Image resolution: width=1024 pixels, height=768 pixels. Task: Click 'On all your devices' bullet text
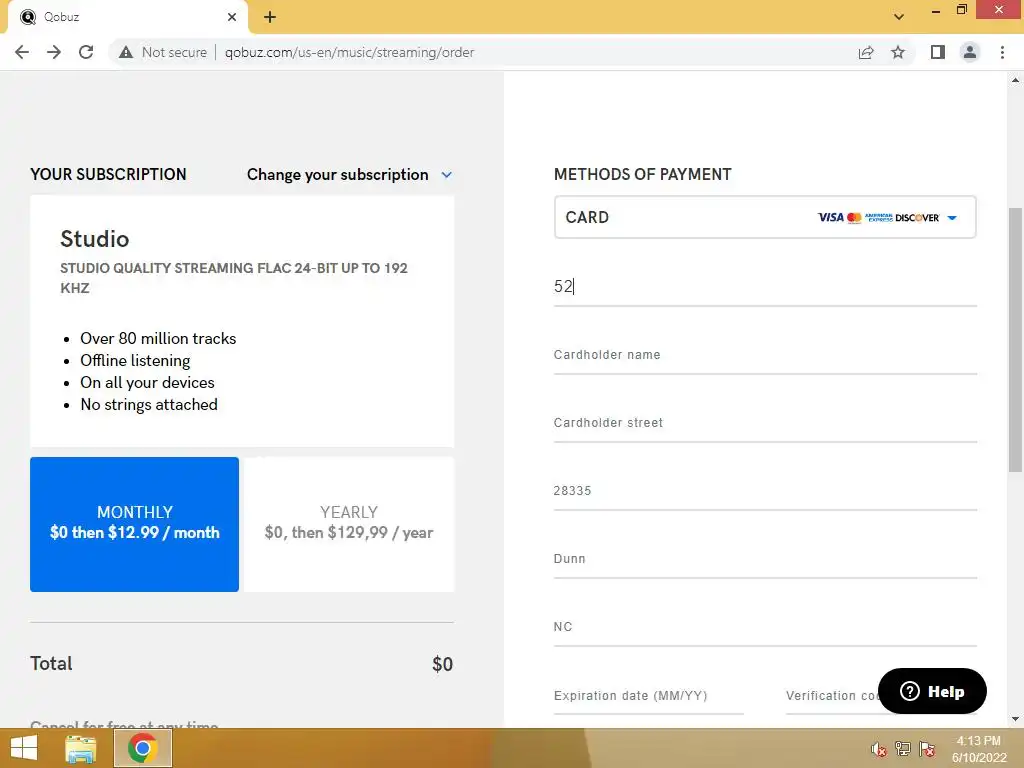(147, 383)
